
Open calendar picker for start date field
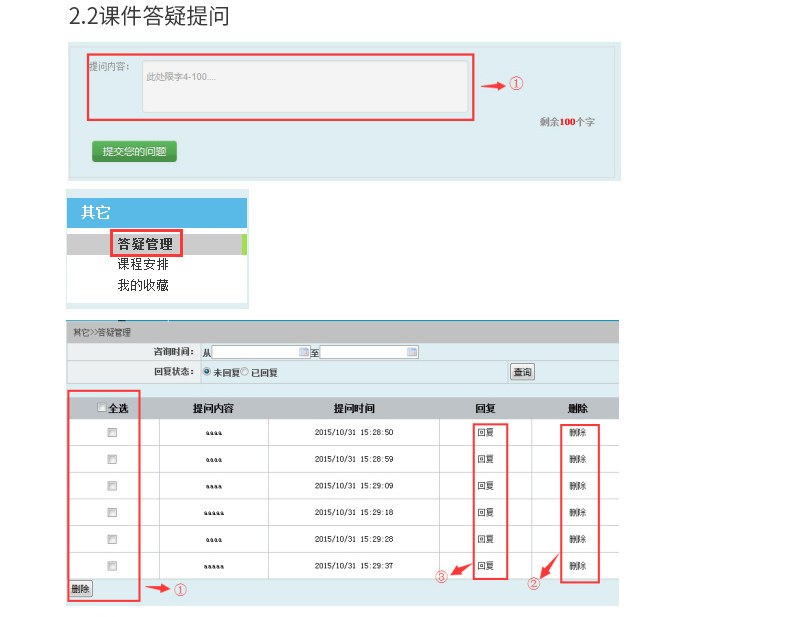click(304, 352)
